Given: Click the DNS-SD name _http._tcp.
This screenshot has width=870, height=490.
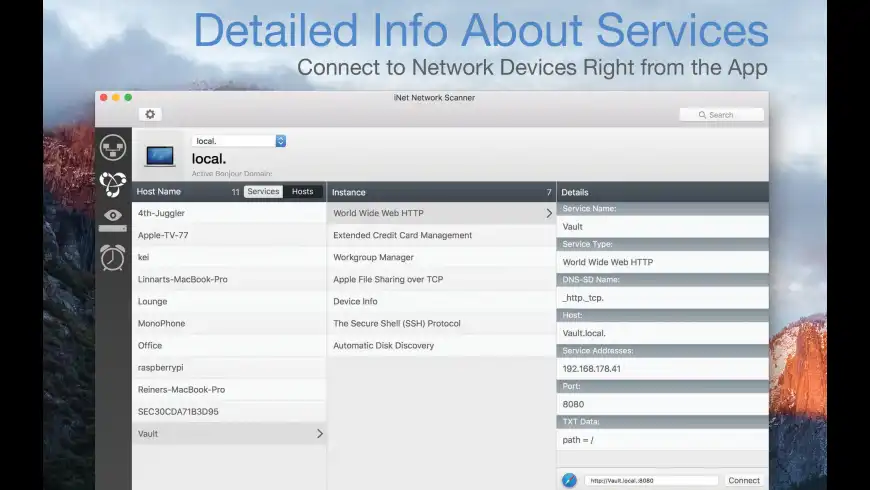Looking at the screenshot, I should [x=662, y=297].
